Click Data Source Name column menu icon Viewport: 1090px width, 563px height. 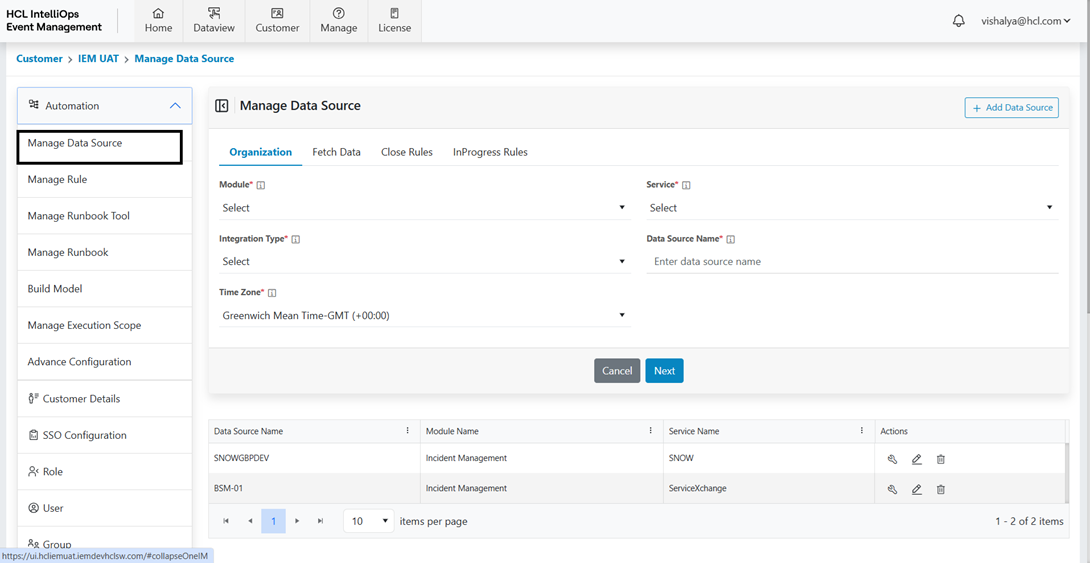tap(407, 431)
